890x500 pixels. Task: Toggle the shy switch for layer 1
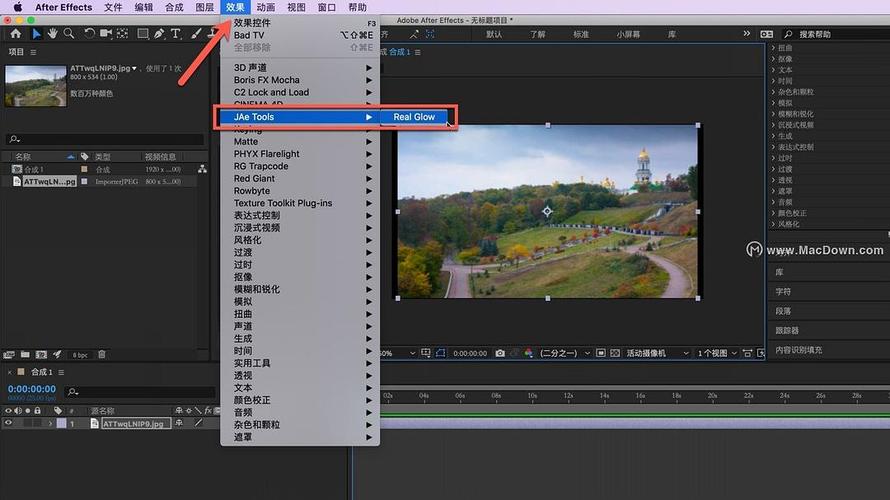coord(179,423)
